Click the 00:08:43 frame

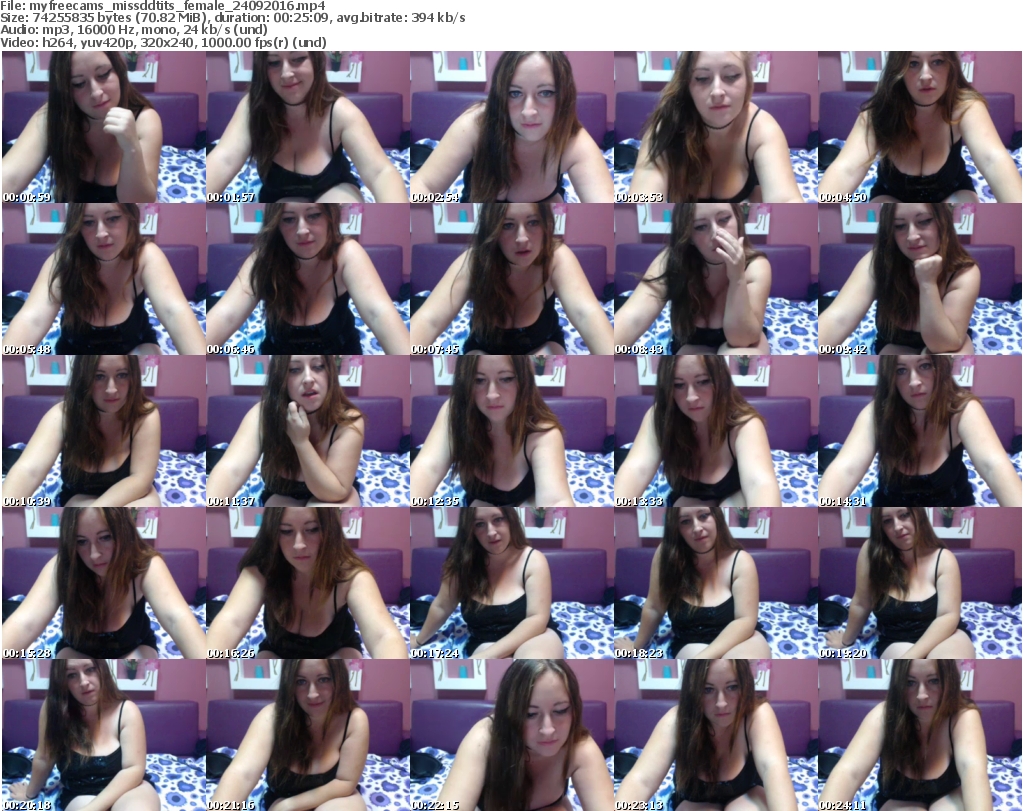pos(716,279)
